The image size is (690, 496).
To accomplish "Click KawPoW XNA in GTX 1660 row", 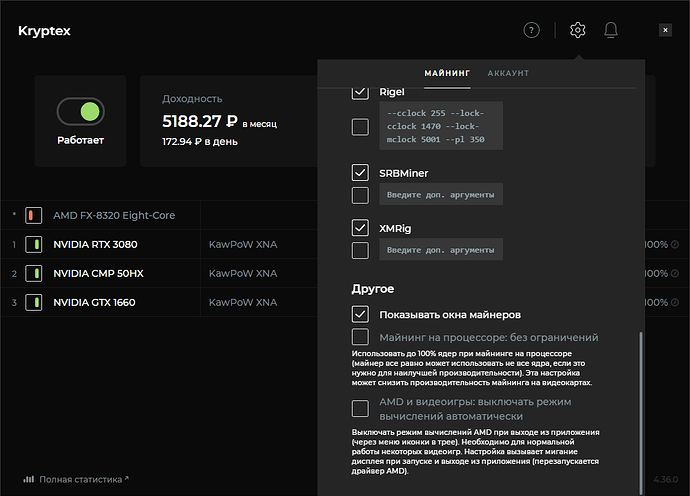I will (243, 302).
